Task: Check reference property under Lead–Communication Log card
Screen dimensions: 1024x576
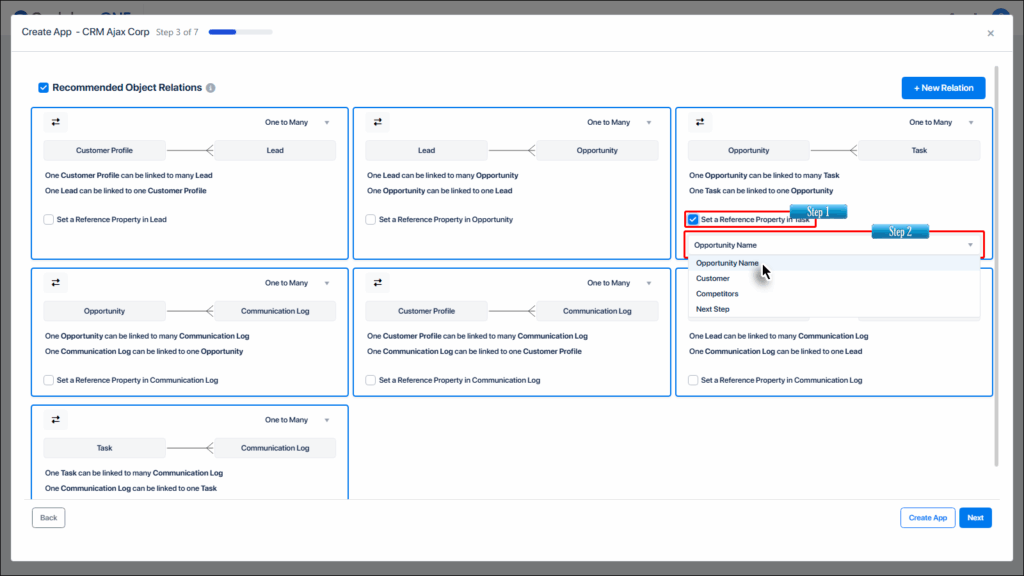Action: pyautogui.click(x=693, y=380)
